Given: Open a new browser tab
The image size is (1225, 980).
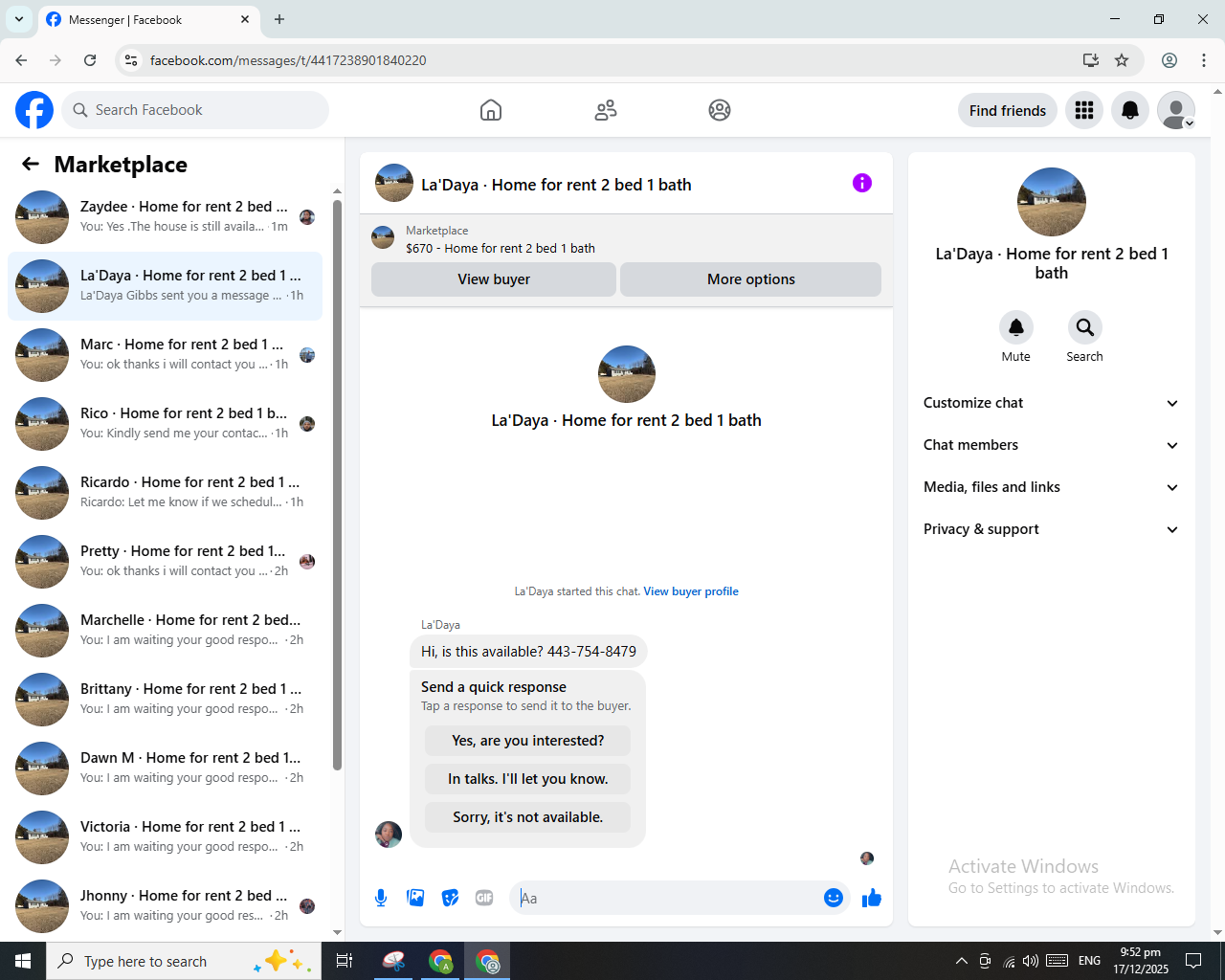Looking at the screenshot, I should click(279, 19).
